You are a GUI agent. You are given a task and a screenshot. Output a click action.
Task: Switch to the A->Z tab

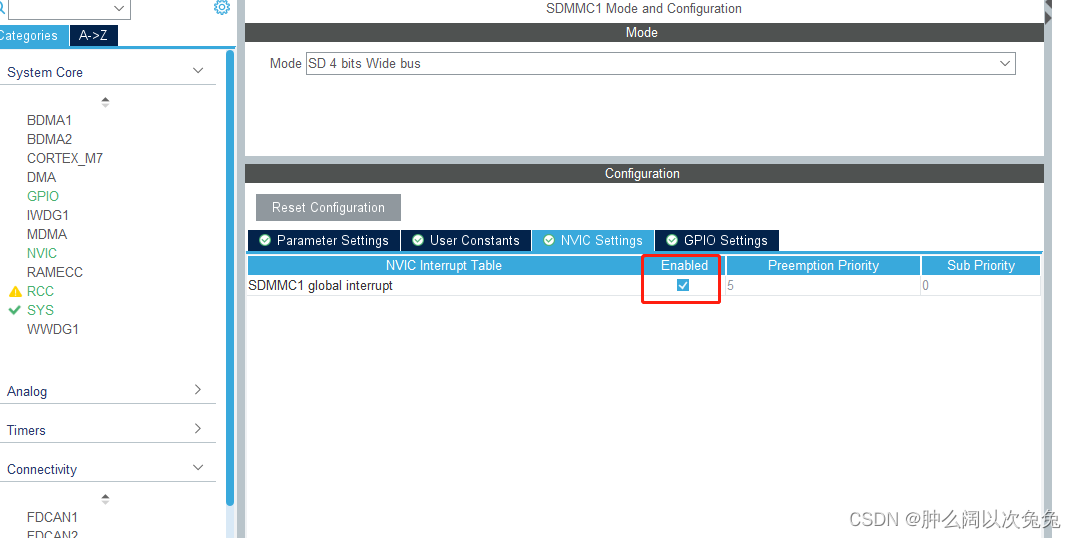click(93, 36)
